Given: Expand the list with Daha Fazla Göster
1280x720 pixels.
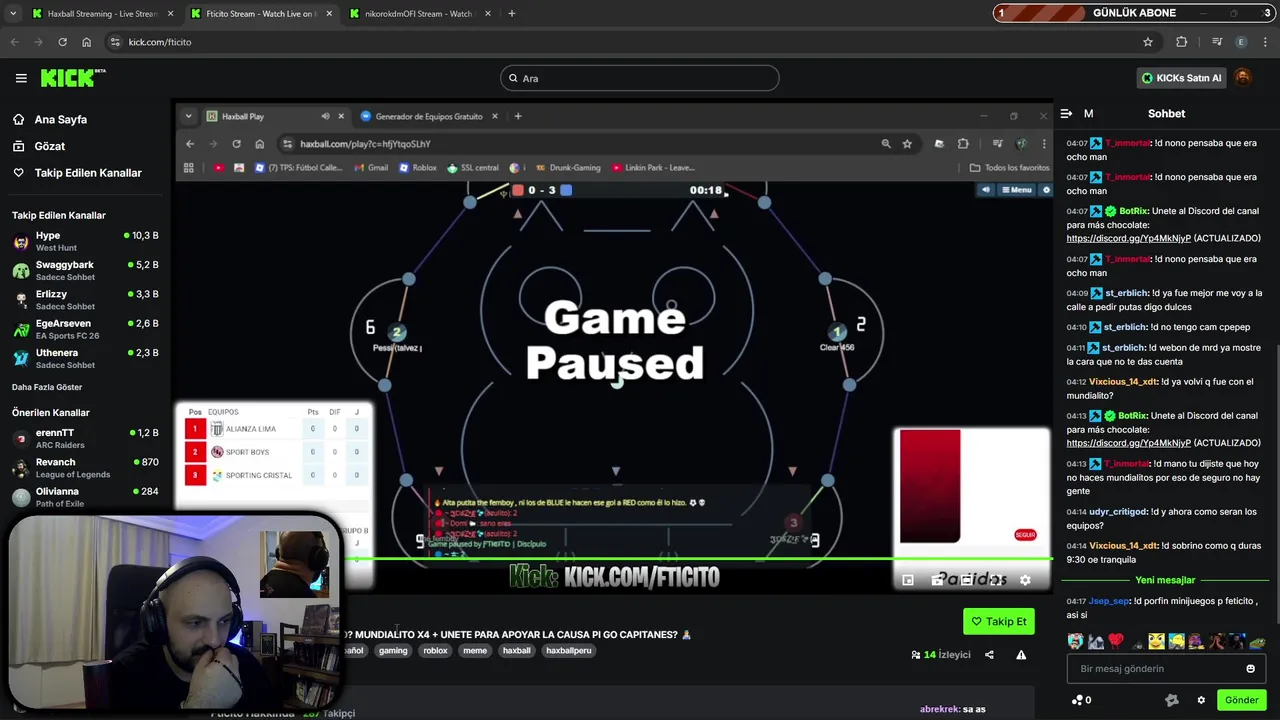Looking at the screenshot, I should tap(47, 387).
